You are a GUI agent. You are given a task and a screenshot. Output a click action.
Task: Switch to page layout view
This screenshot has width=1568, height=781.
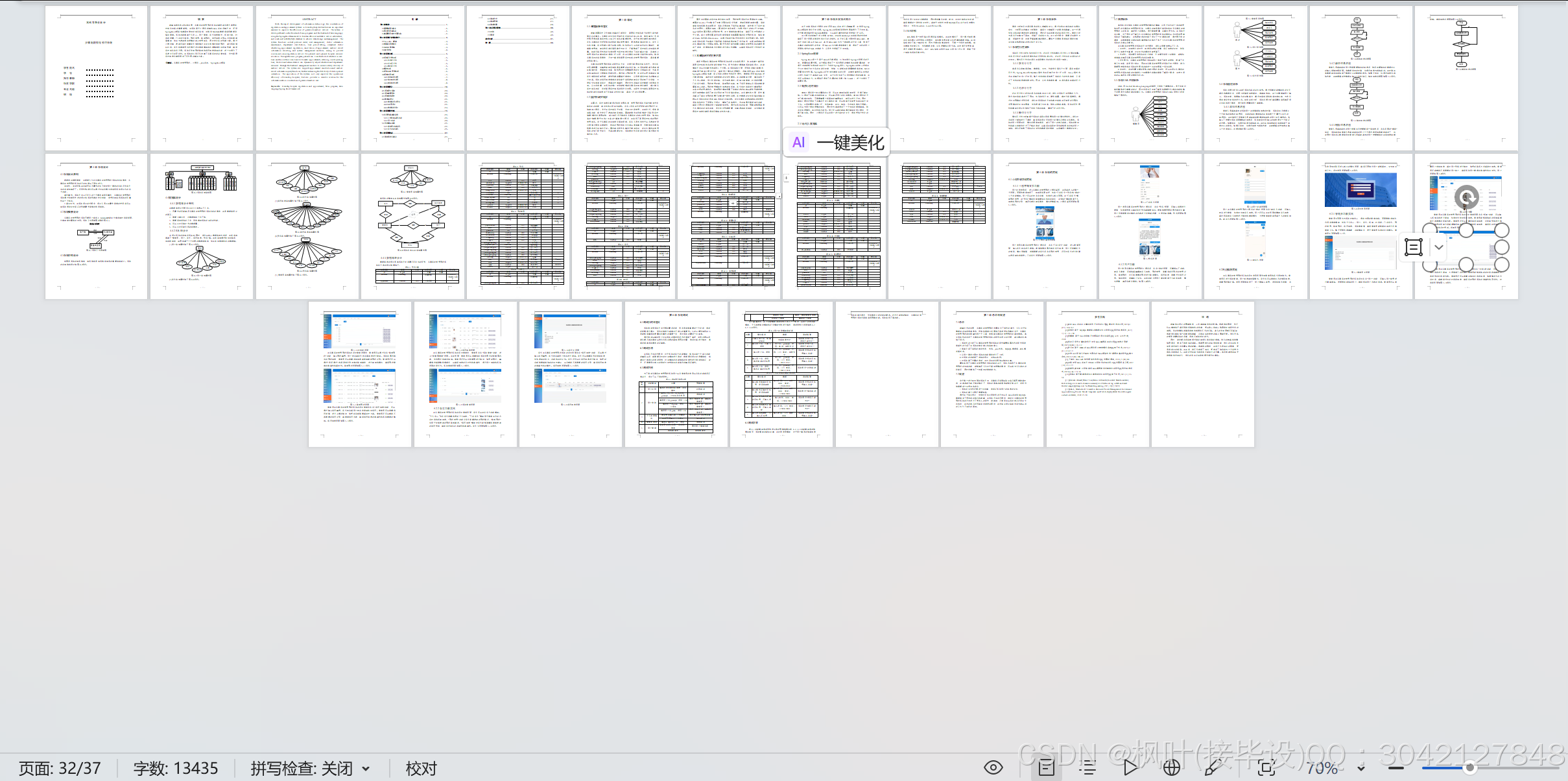tap(1046, 768)
